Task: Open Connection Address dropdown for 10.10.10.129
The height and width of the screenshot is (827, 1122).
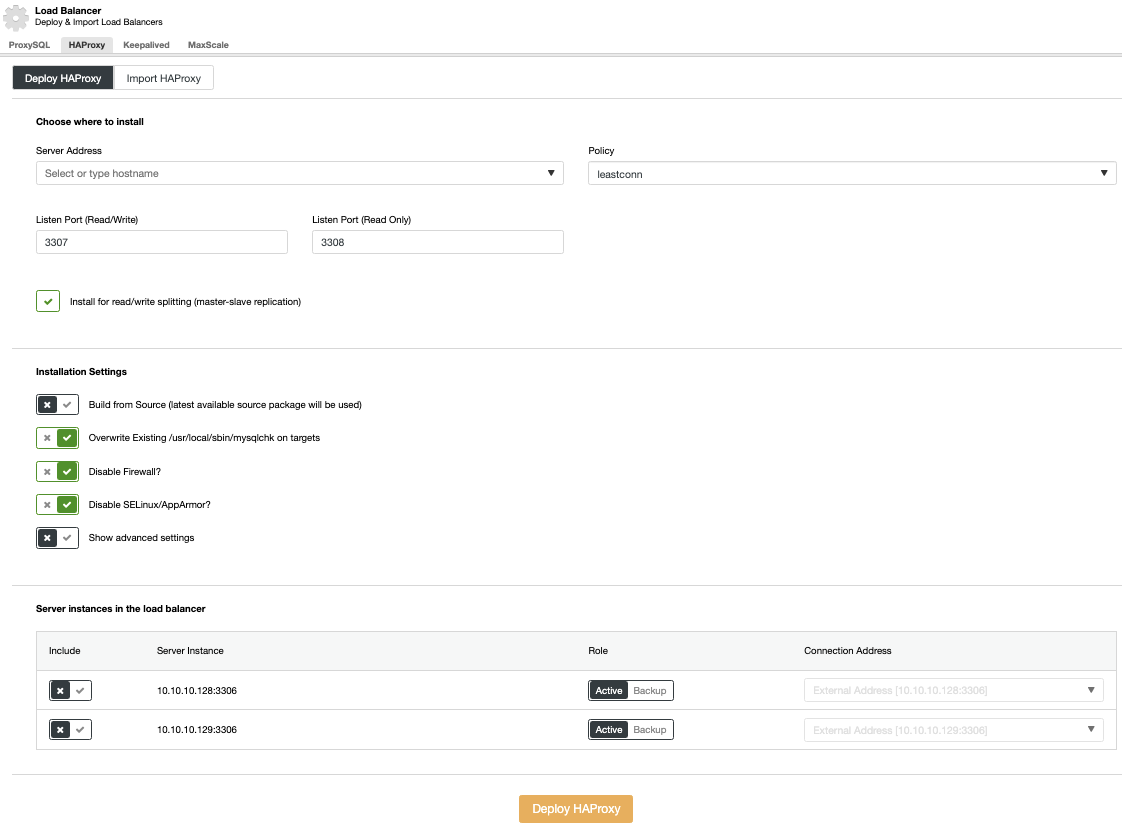Action: tap(953, 730)
